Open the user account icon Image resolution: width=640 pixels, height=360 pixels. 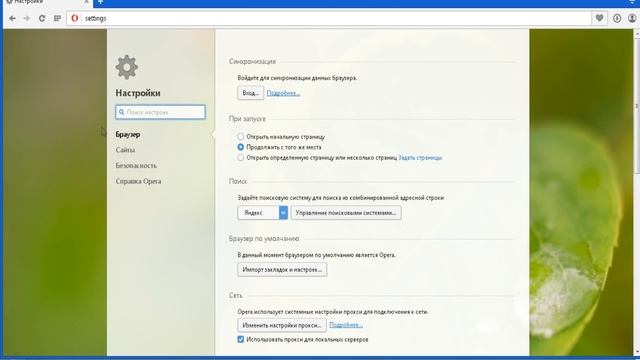coord(632,18)
